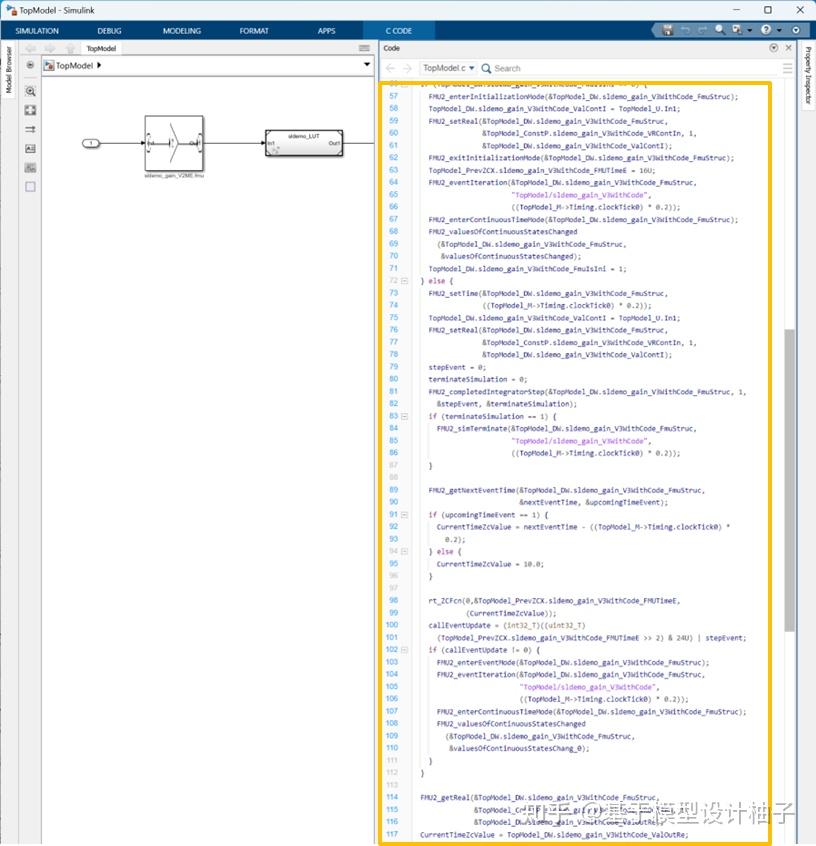Toggle the explorer bar visibility circle button

tap(32, 65)
